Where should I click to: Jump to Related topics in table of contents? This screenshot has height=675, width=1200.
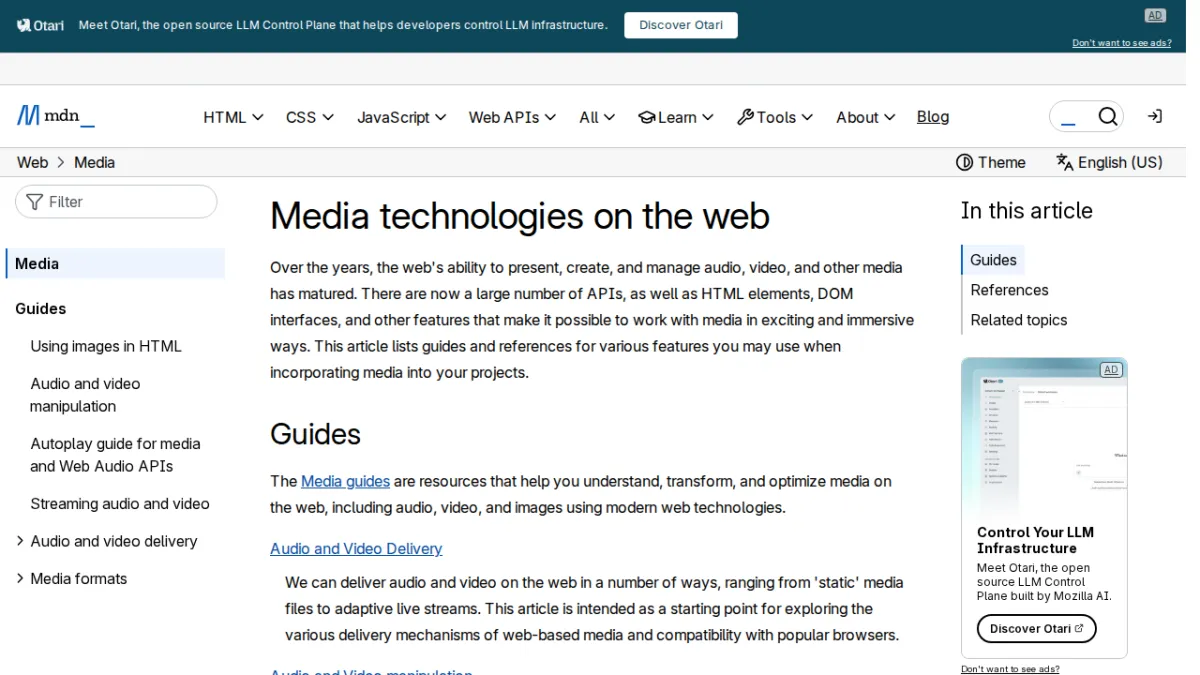(x=1018, y=320)
